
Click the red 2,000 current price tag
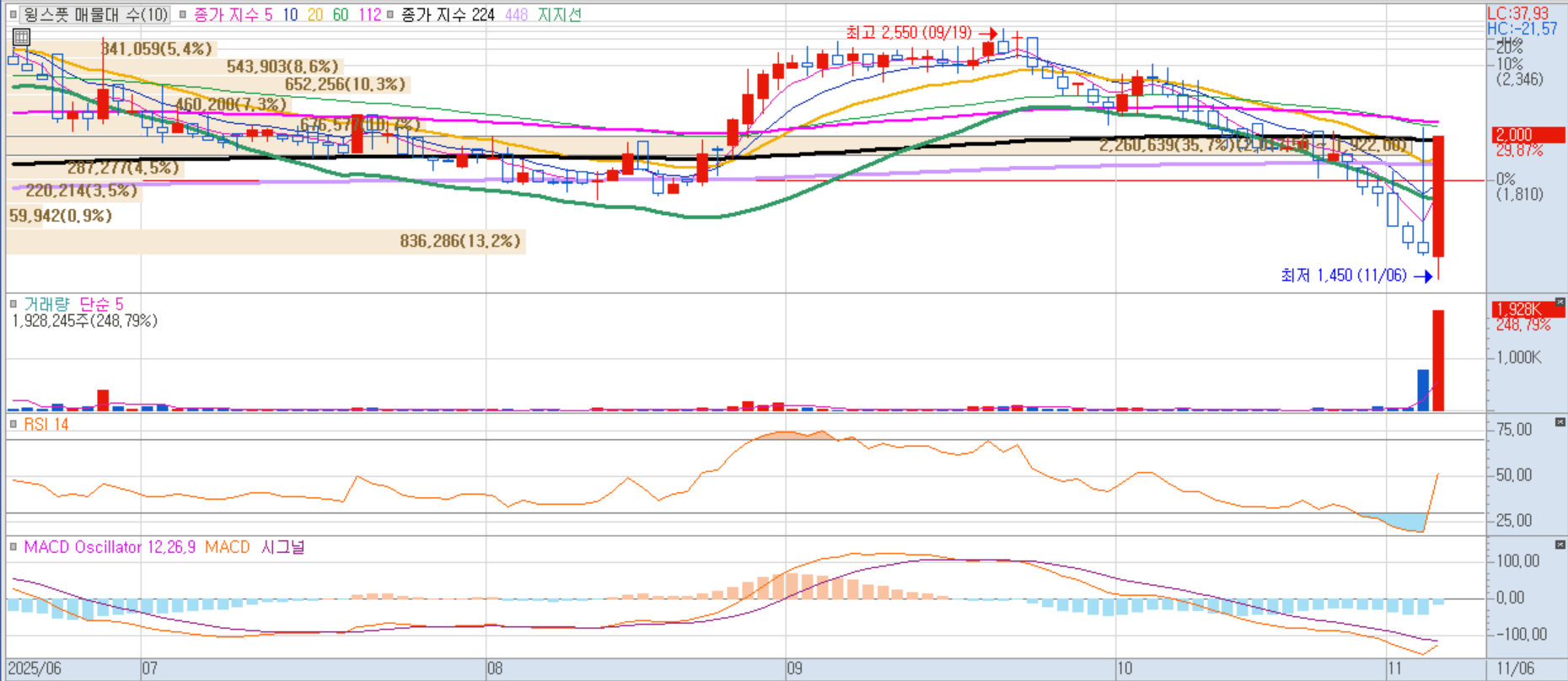tap(1528, 135)
